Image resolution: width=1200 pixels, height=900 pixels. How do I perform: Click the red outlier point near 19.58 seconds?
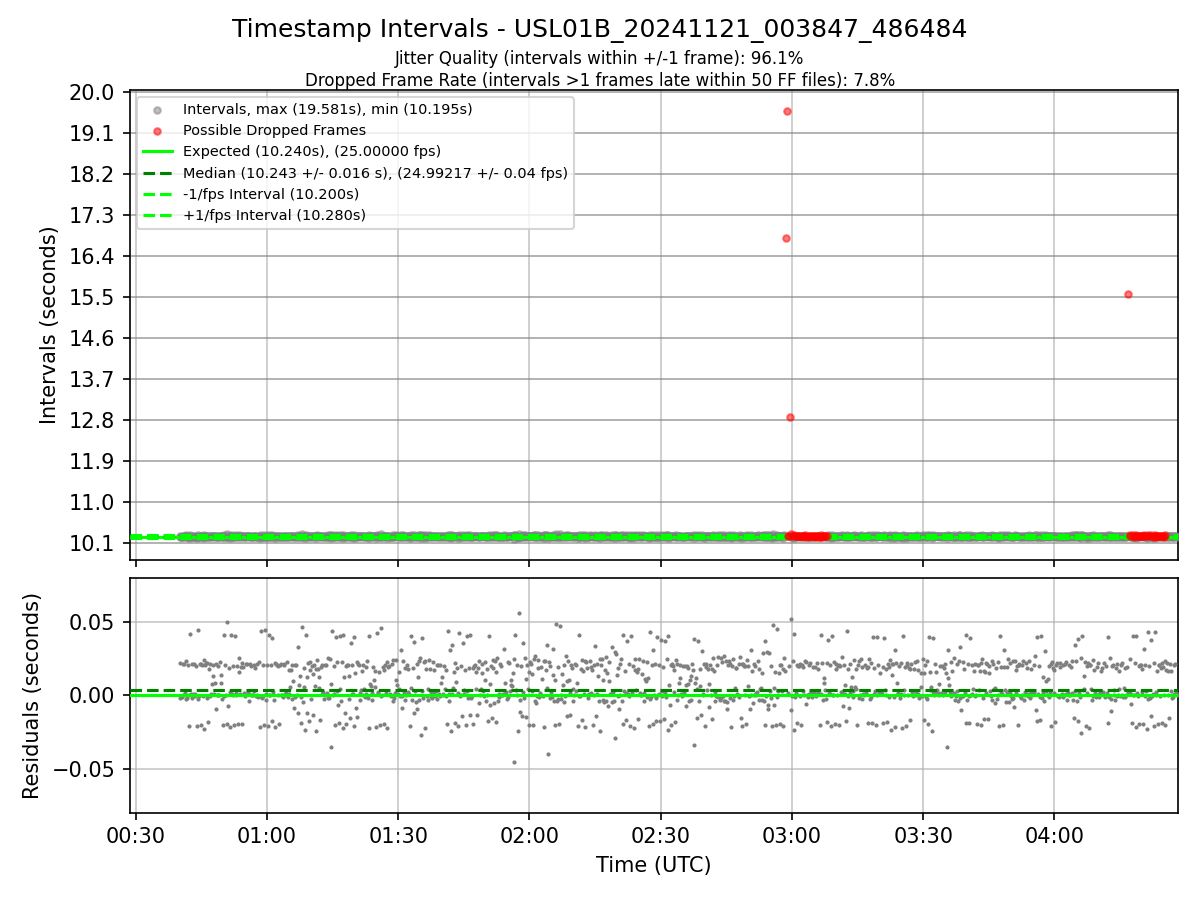point(787,111)
